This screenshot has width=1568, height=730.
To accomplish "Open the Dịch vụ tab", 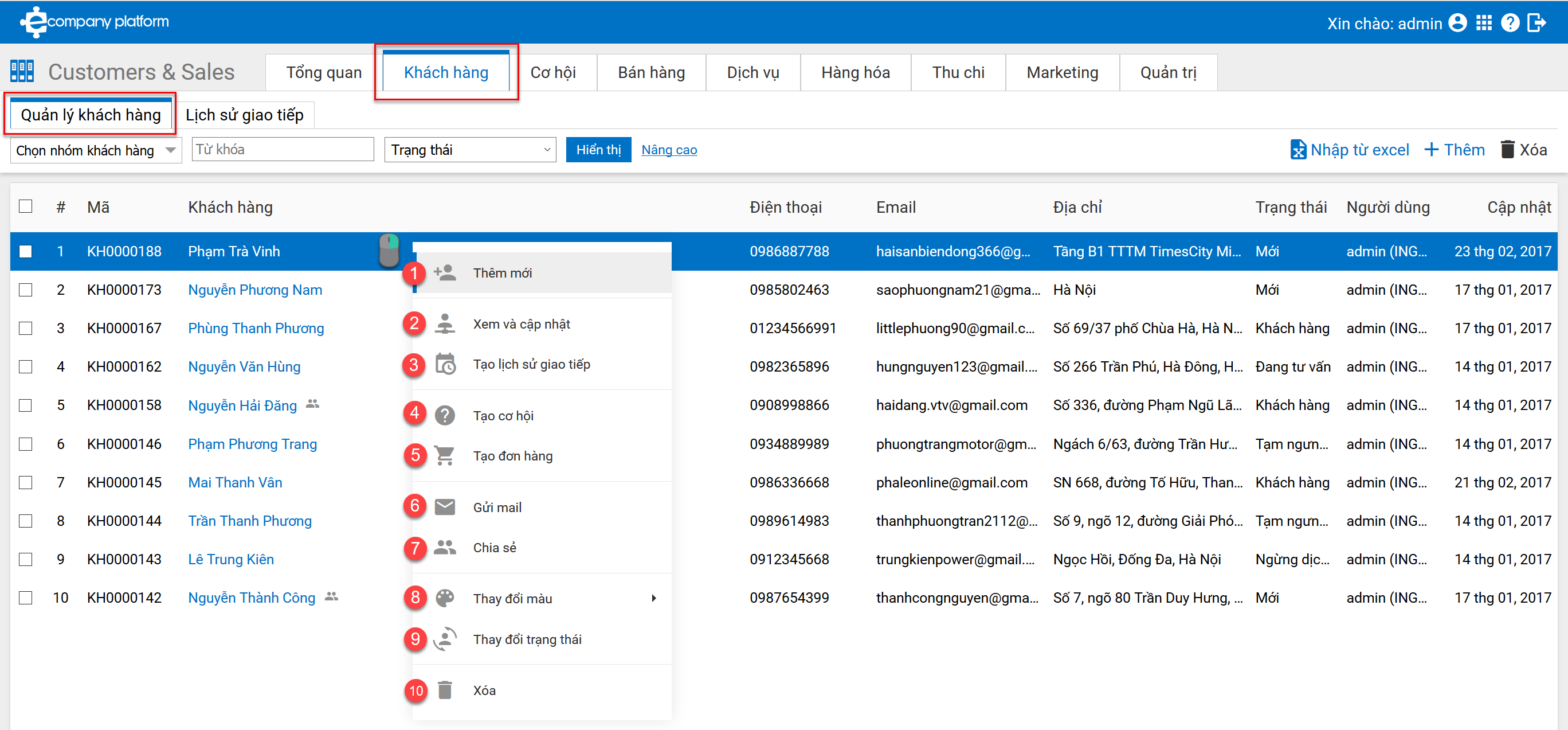I will click(x=753, y=72).
